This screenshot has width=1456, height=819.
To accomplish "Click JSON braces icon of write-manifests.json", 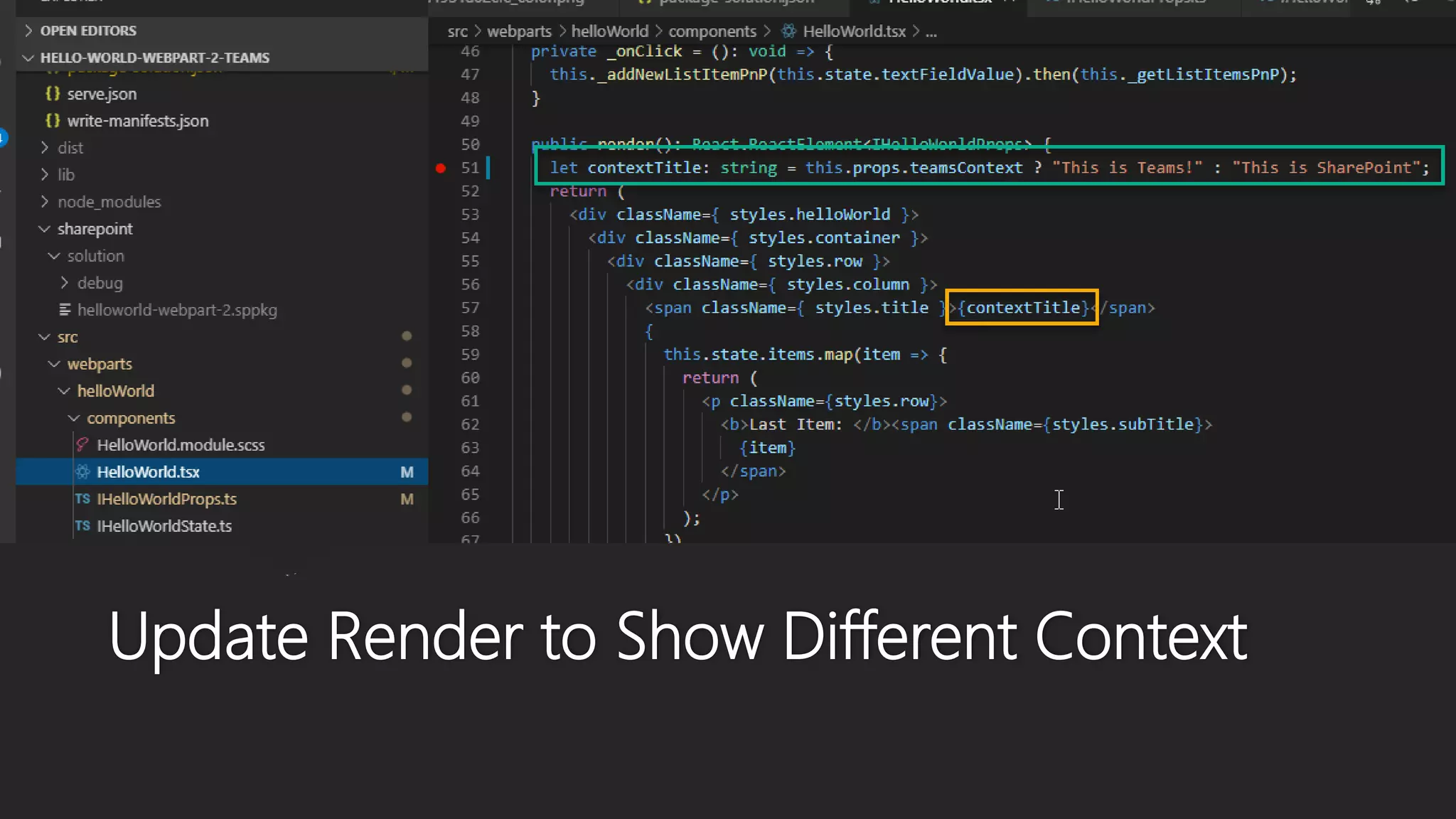I will click(x=53, y=121).
